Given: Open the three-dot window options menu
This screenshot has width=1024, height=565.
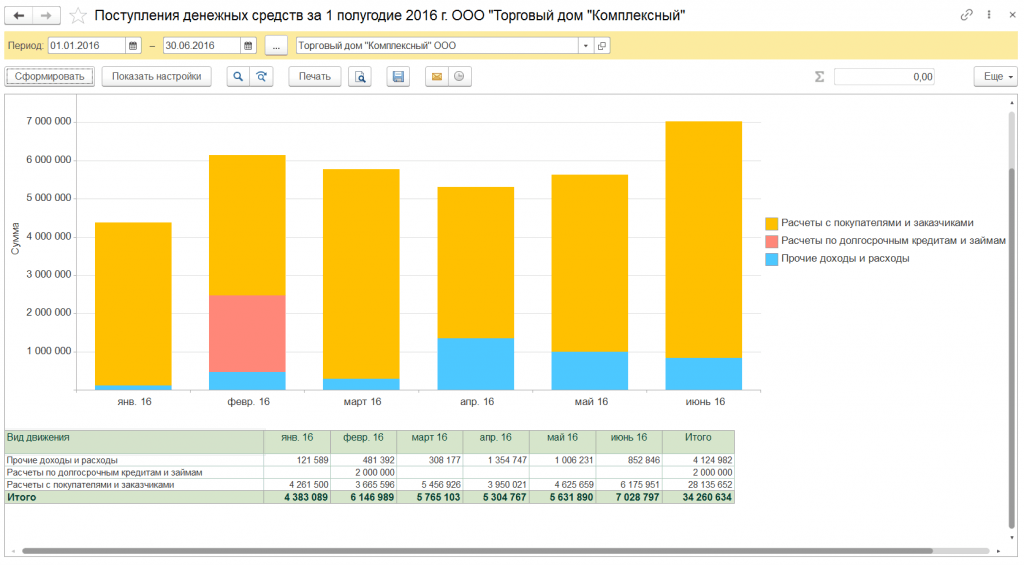Looking at the screenshot, I should click(988, 16).
